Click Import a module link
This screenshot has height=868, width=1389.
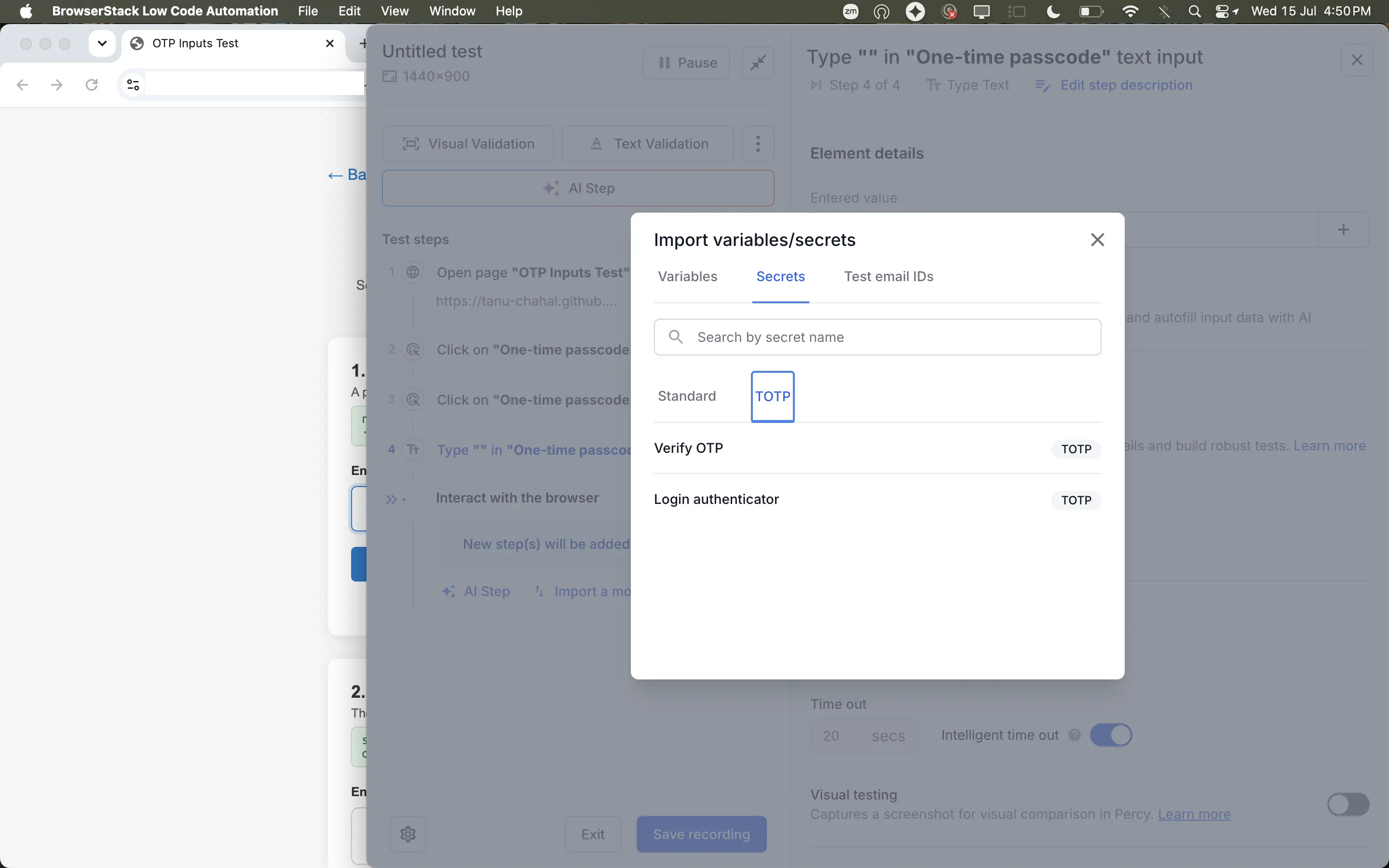click(x=583, y=591)
